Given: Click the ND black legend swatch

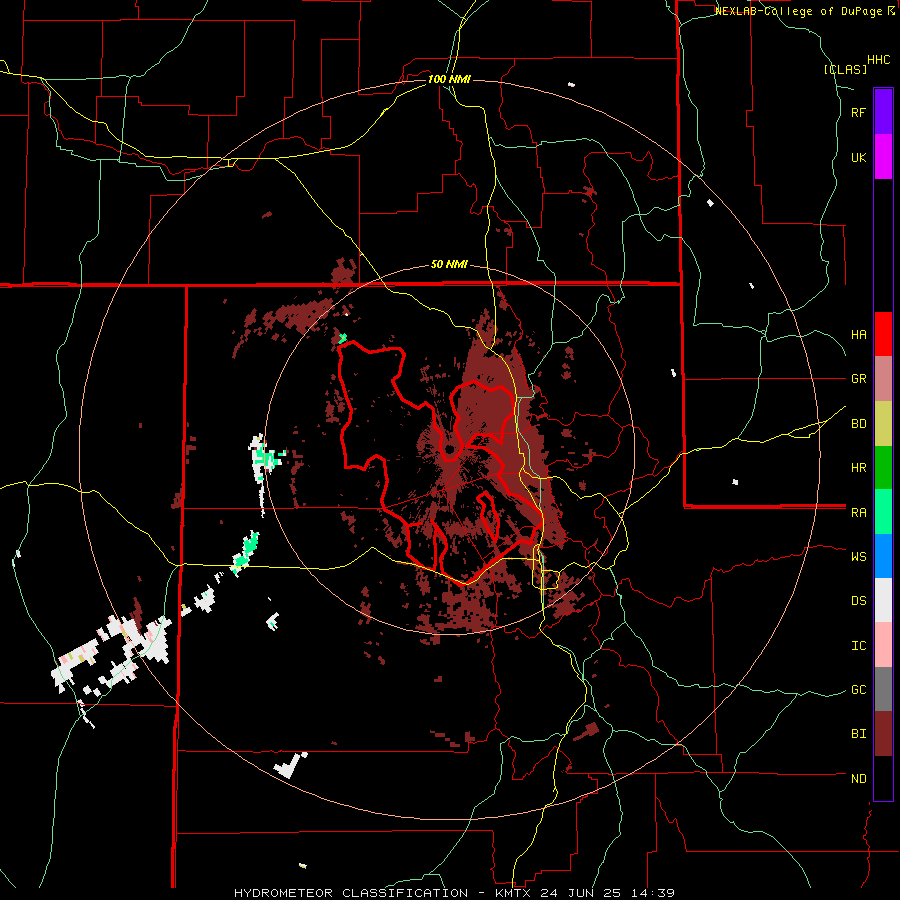Looking at the screenshot, I should tap(883, 778).
